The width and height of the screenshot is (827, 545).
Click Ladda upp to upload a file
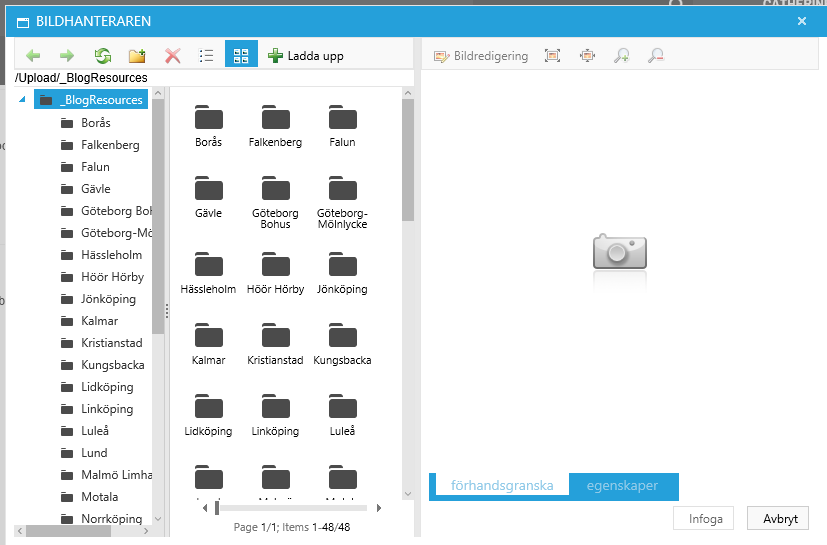pos(306,55)
